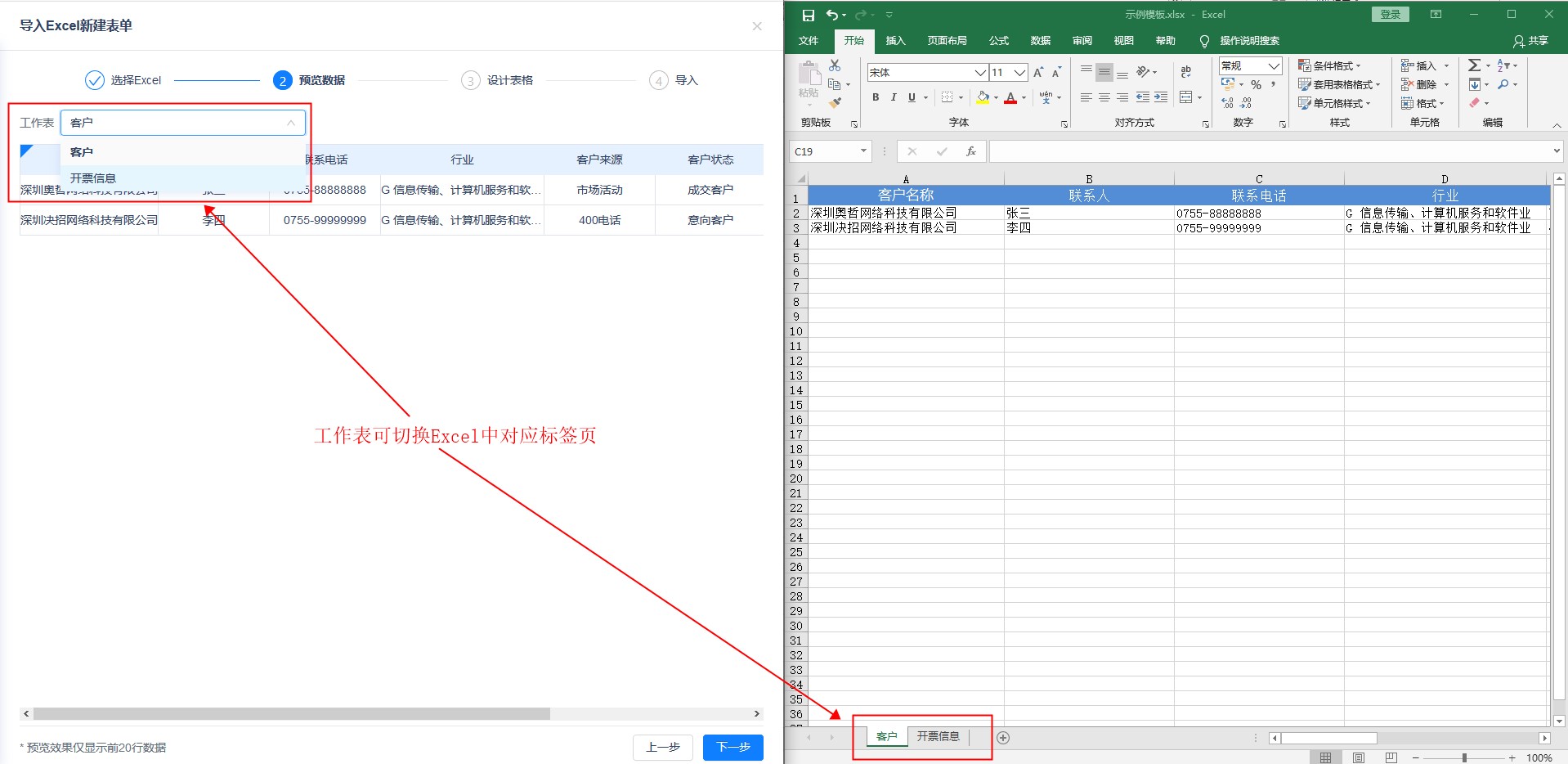Switch to Normal view in status bar
Viewport: 1568px width, 764px height.
click(1326, 757)
